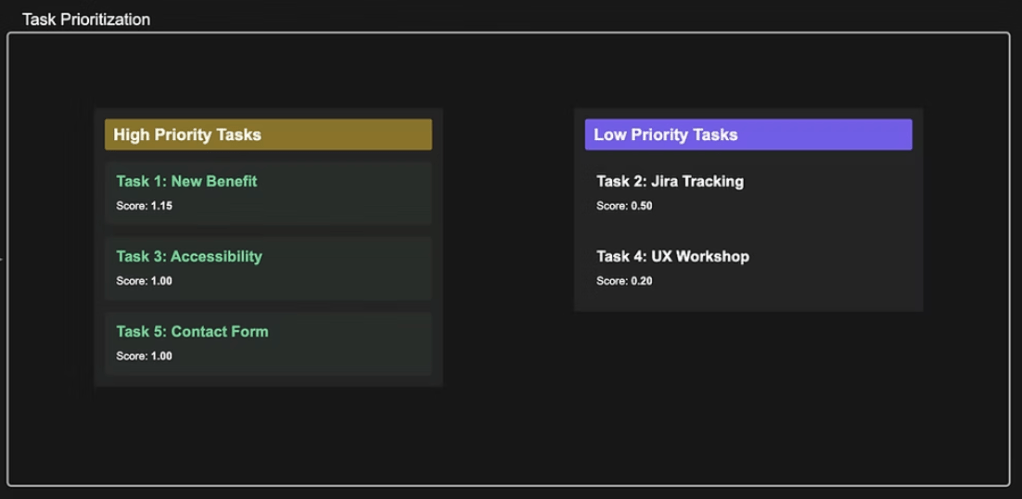This screenshot has height=499, width=1022.
Task: Open Task 5: Contact Form
Action: click(x=192, y=331)
